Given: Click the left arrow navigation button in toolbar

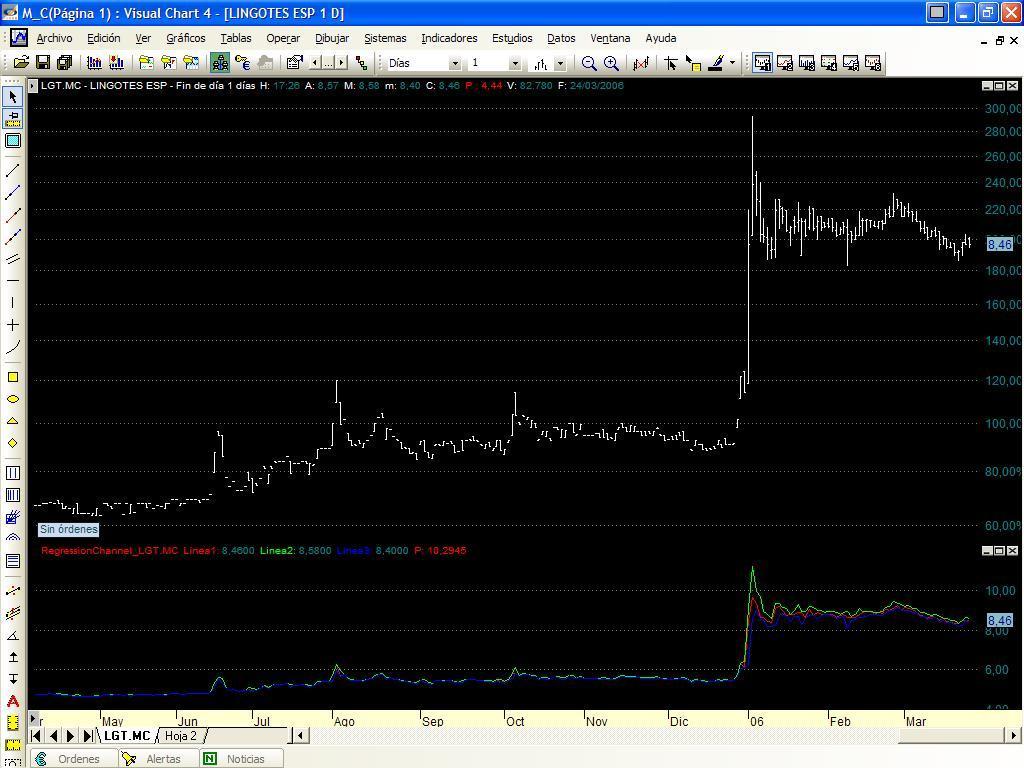Looking at the screenshot, I should pyautogui.click(x=315, y=63).
